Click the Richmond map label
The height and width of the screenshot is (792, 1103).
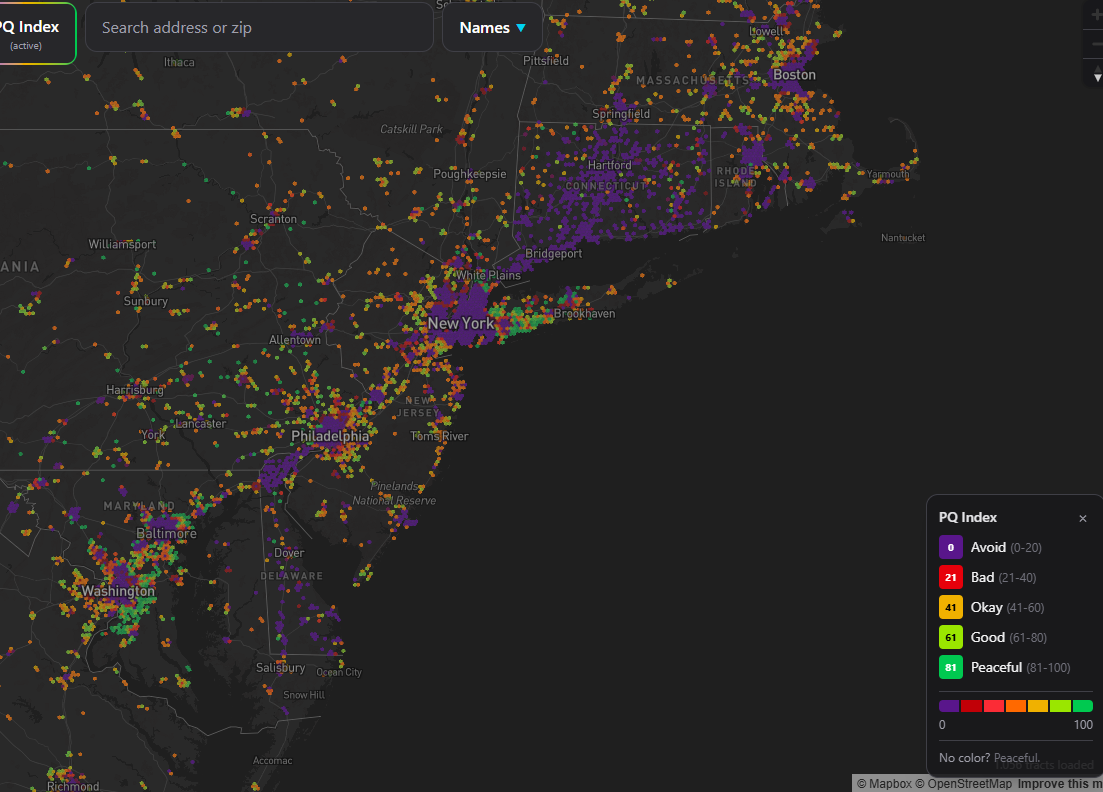(73, 786)
